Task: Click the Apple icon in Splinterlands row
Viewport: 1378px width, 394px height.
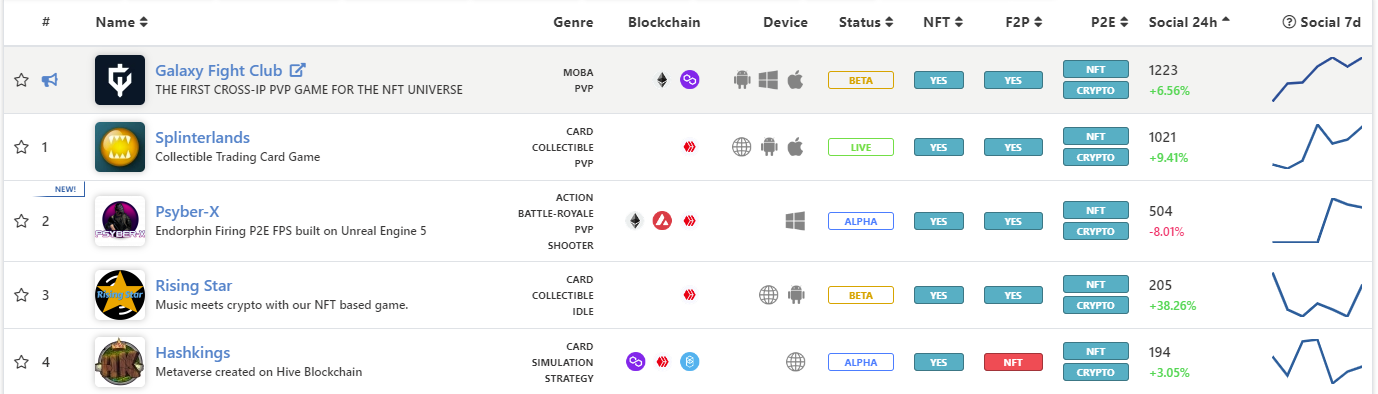Action: (x=795, y=147)
